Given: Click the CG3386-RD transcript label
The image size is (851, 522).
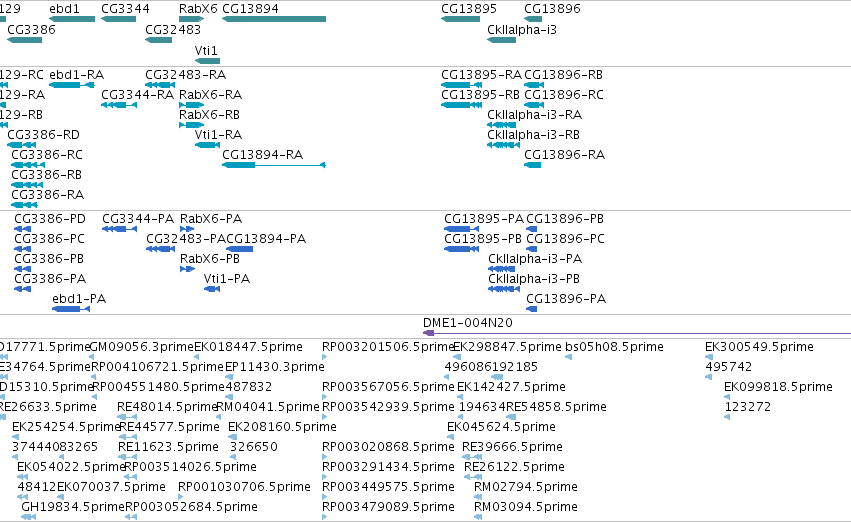Looking at the screenshot, I should point(43,135).
